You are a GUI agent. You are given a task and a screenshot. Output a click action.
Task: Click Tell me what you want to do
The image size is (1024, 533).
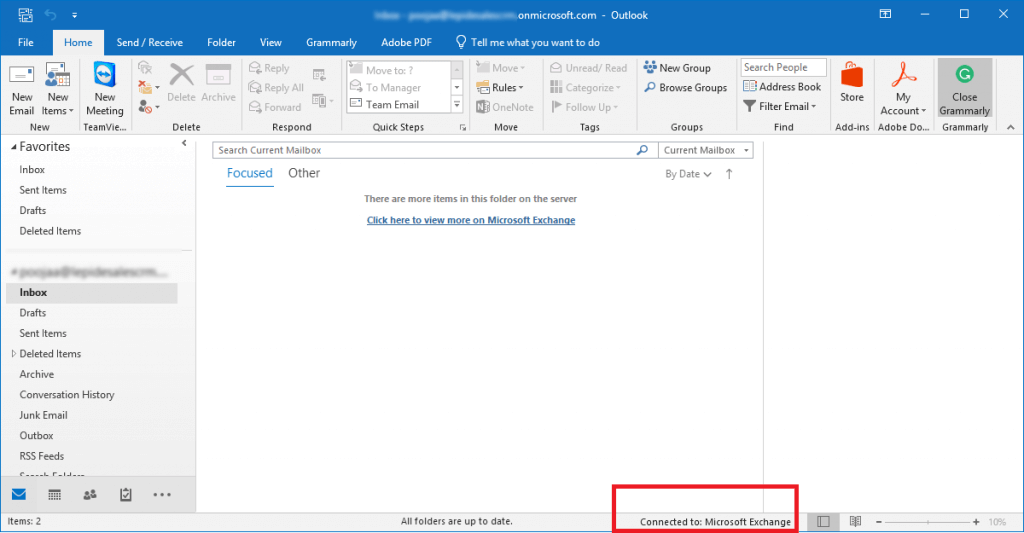click(x=528, y=42)
